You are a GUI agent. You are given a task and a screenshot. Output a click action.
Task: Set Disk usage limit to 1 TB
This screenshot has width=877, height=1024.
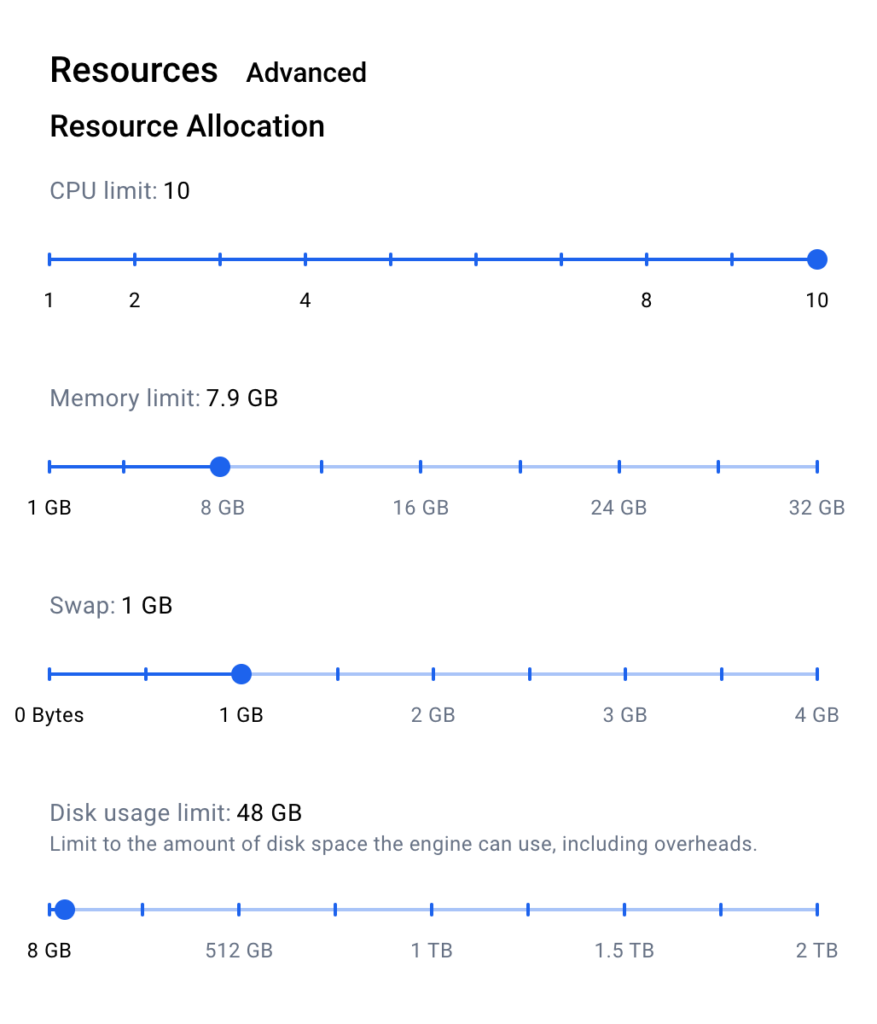pos(432,910)
